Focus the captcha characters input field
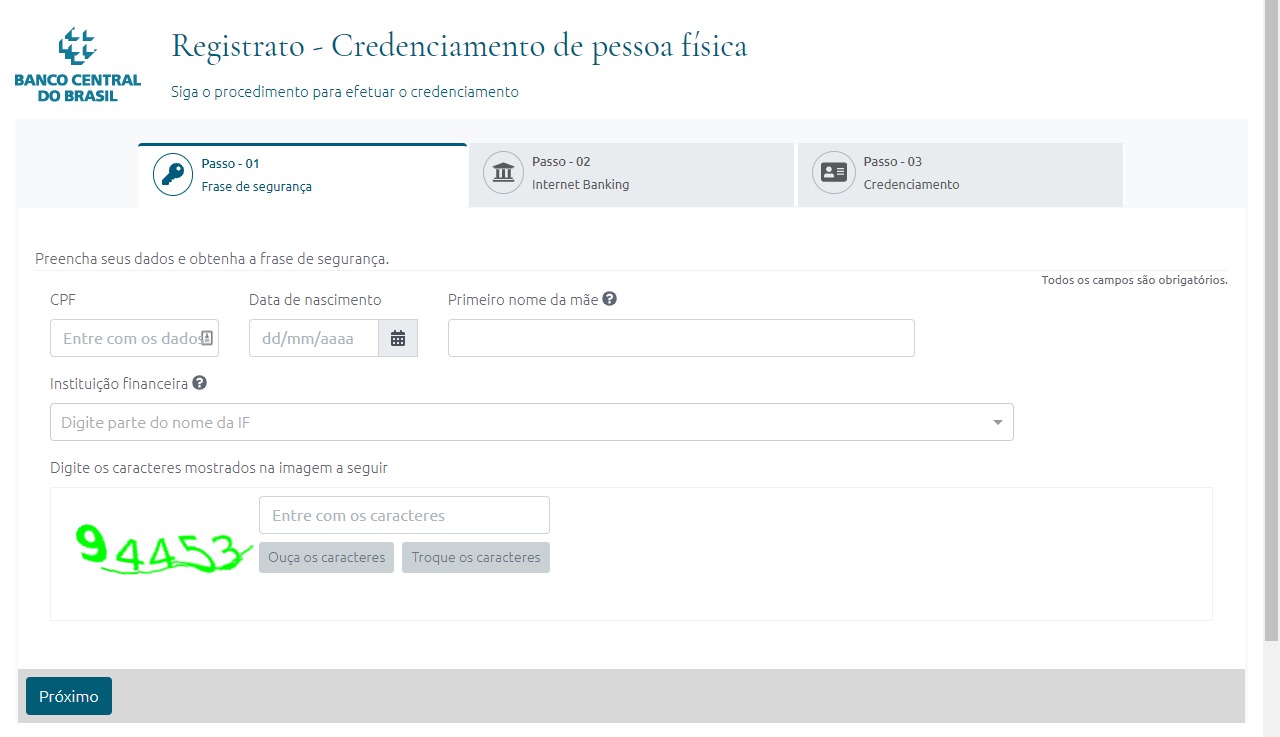The height and width of the screenshot is (737, 1280). [x=404, y=515]
